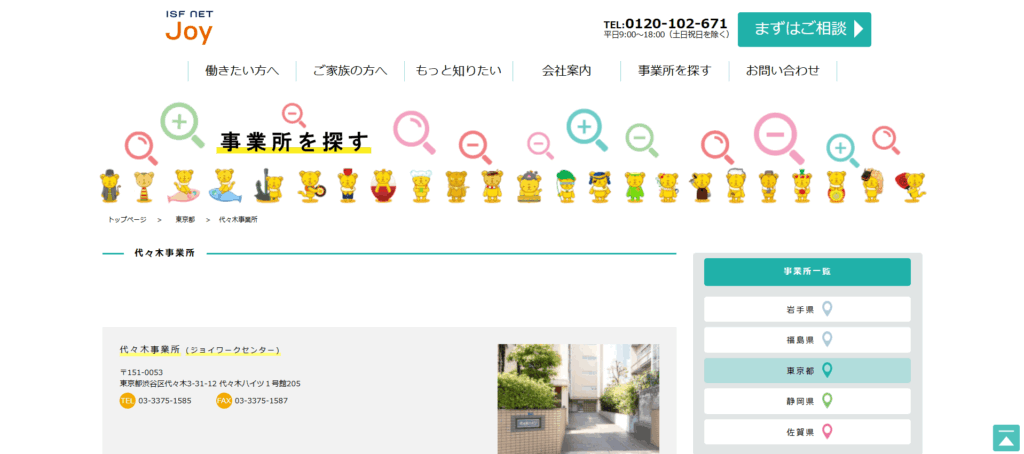Click the まずはご相談 consultation button

click(804, 29)
